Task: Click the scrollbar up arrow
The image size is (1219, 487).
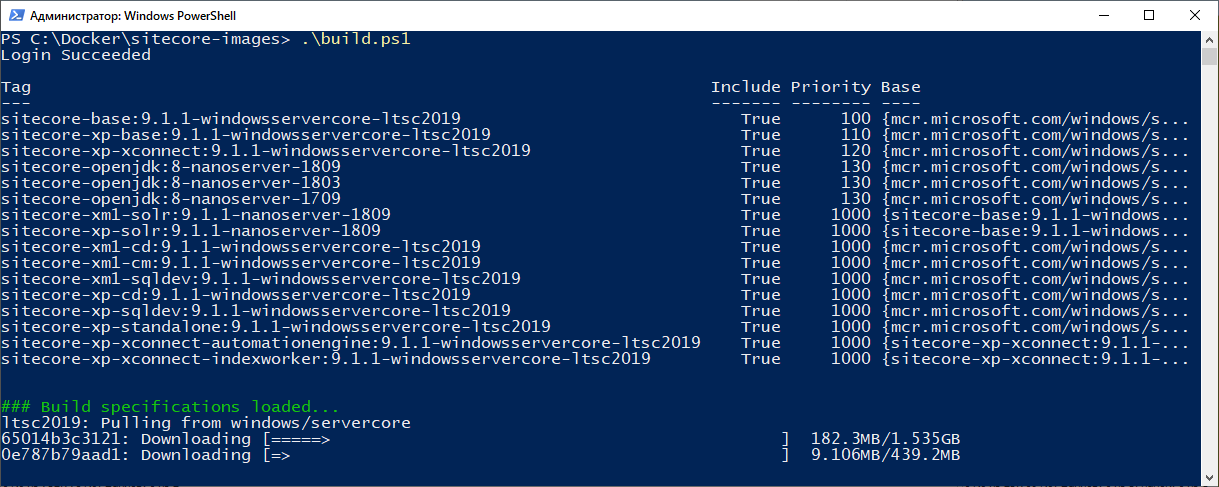Action: (x=1209, y=40)
